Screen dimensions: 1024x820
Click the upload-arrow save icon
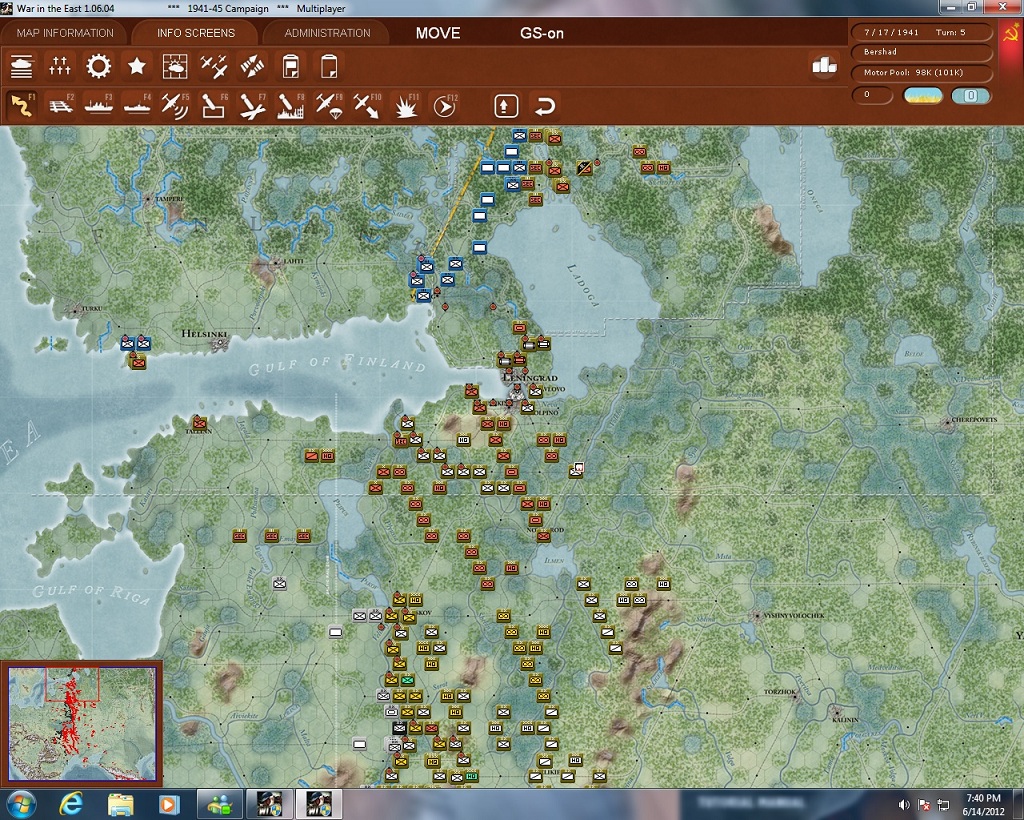(506, 106)
